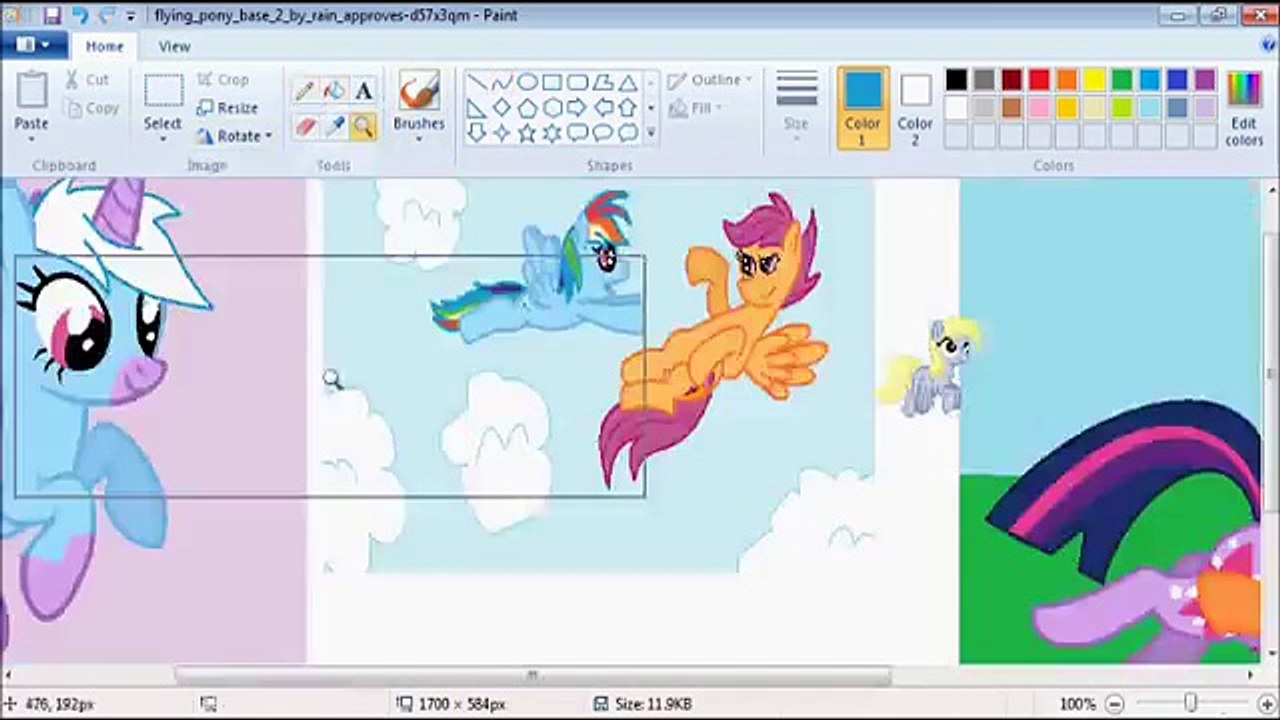Choose the Triangle shape
Image resolution: width=1280 pixels, height=720 pixels.
[628, 83]
